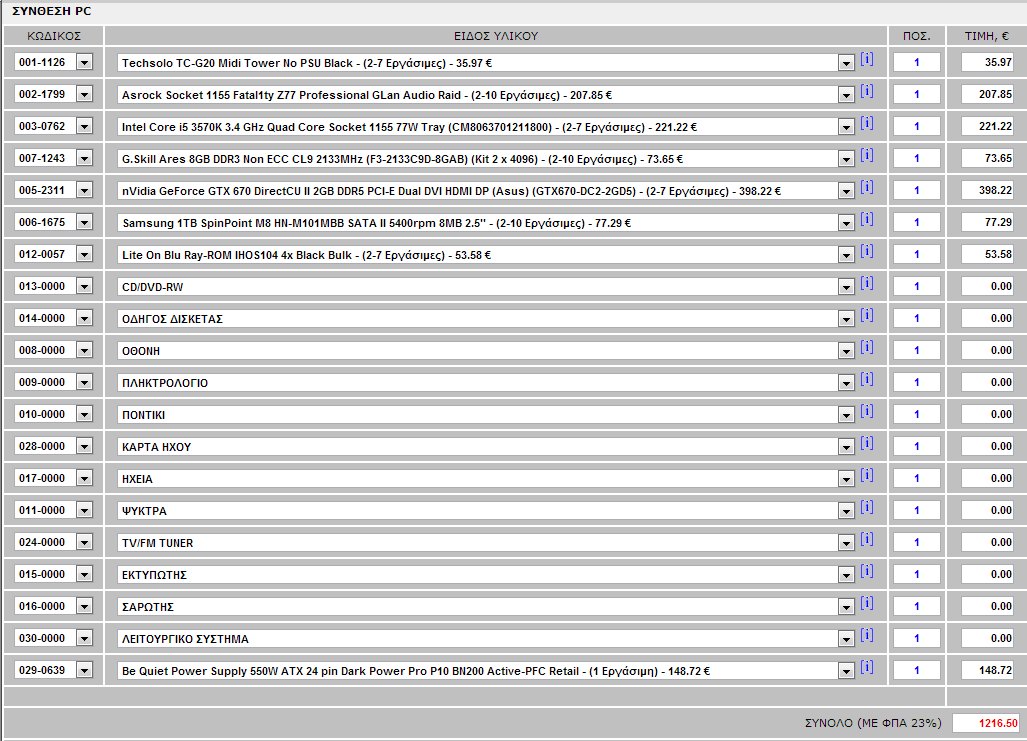
Task: Click quantity field in ΟΘΟΝΗ row
Action: click(x=917, y=350)
